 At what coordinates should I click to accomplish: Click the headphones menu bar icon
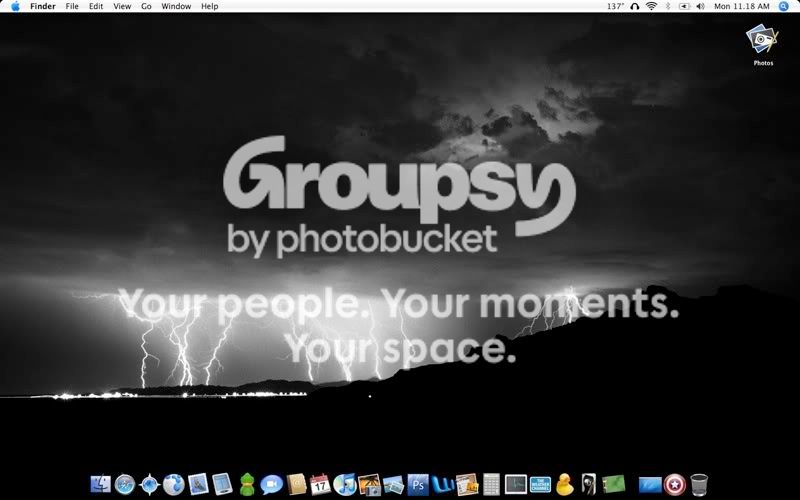click(x=635, y=6)
